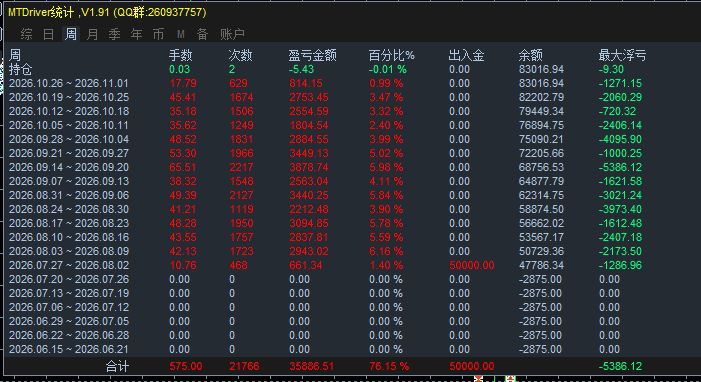Switch to the 年 yearly tab
The height and width of the screenshot is (382, 701).
coord(136,34)
